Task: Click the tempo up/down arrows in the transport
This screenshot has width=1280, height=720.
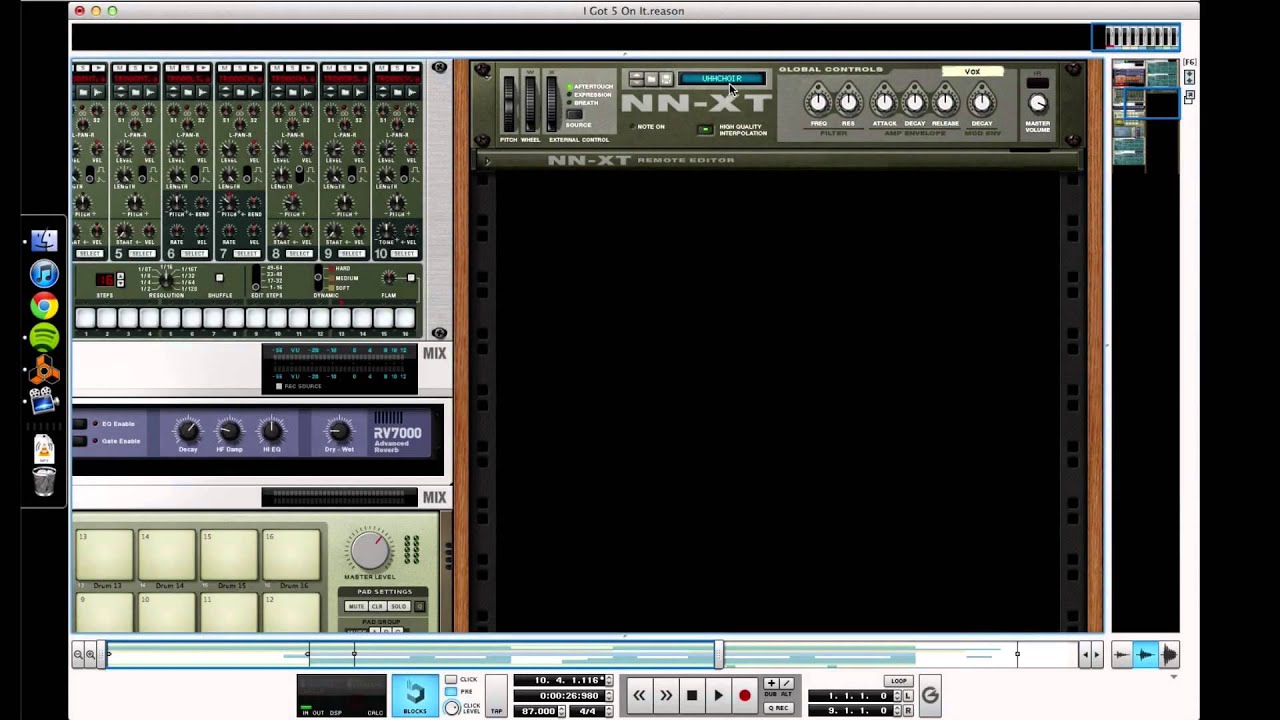Action: [x=561, y=711]
